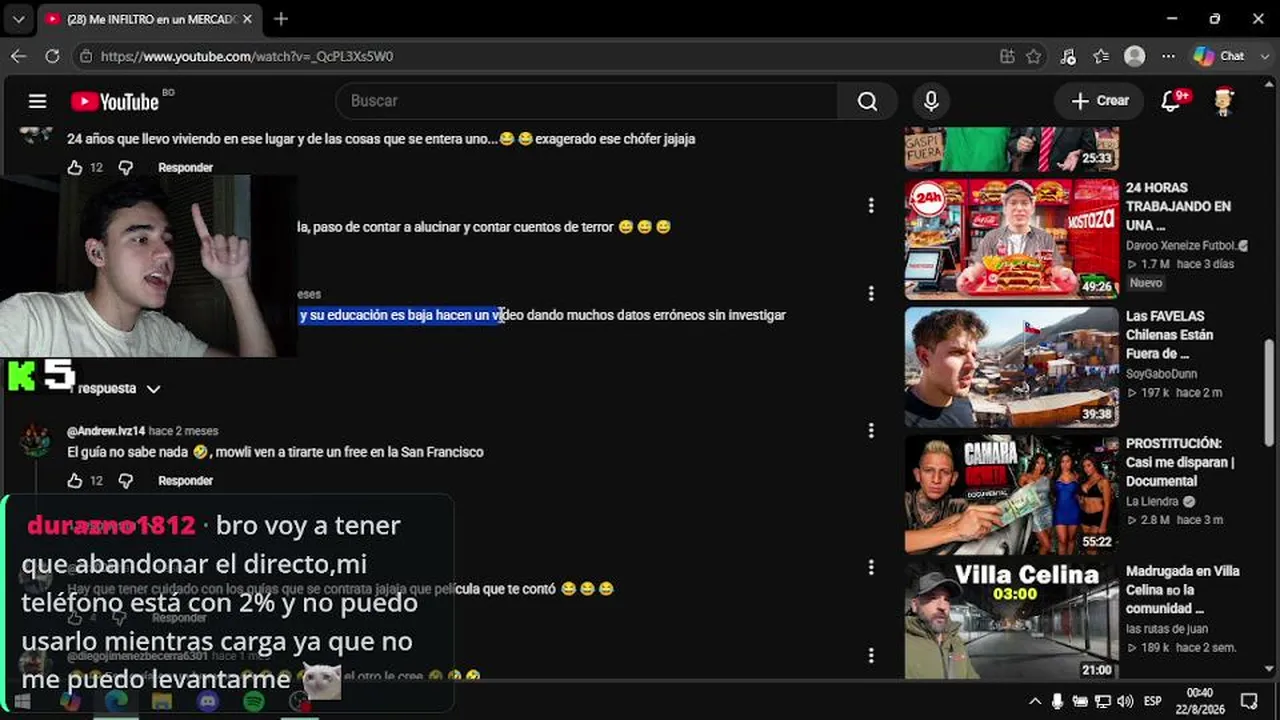This screenshot has width=1280, height=720.
Task: Open the browser favorites list
Action: (1101, 56)
